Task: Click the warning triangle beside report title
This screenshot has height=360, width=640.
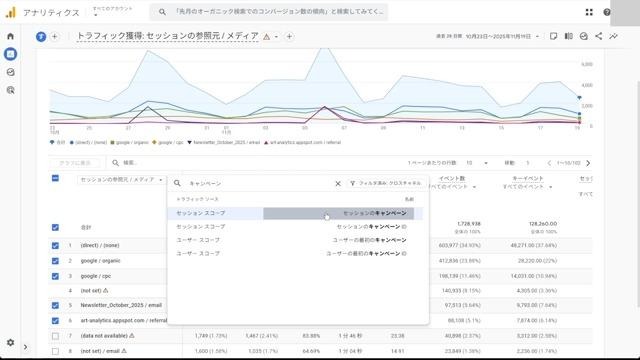Action: pos(267,37)
